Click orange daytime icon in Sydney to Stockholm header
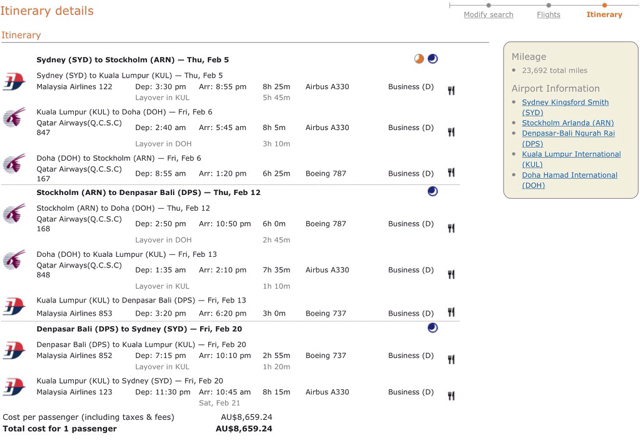Viewport: 640px width, 440px height. pos(419,59)
